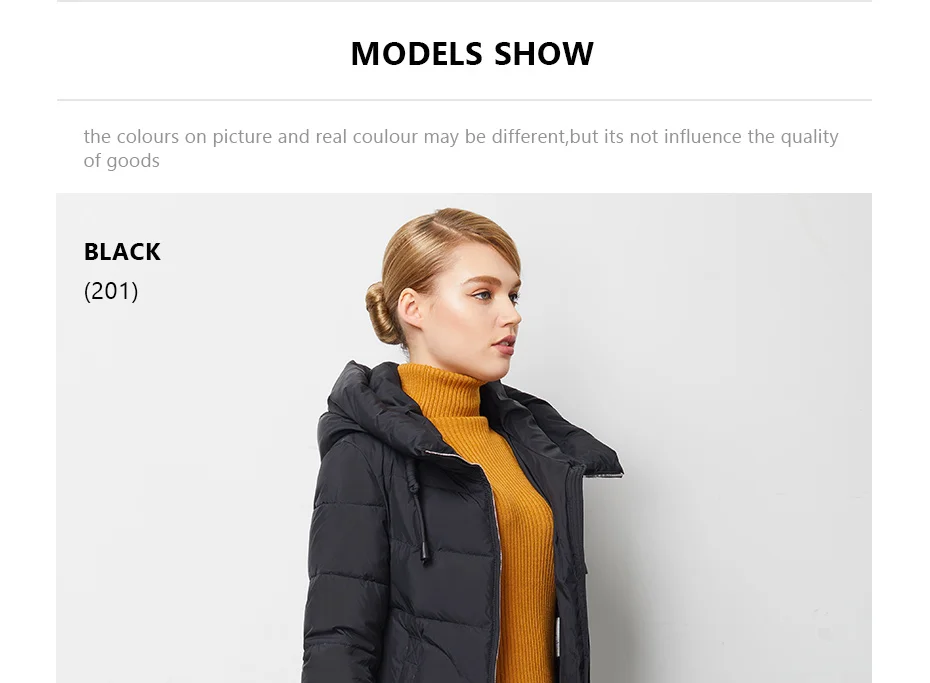The height and width of the screenshot is (683, 930).
Task: Click the word 'SHOW' in the heading
Action: click(543, 54)
